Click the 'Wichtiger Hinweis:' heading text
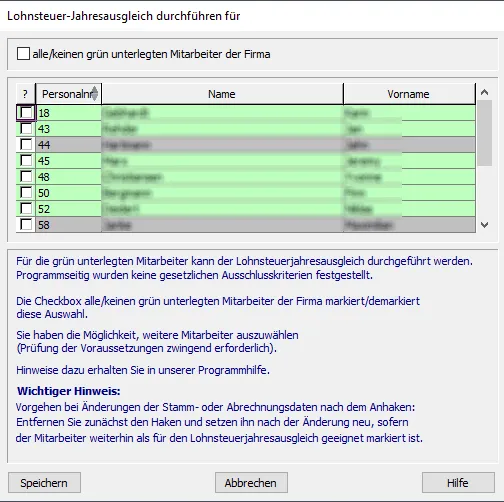 pos(69,391)
